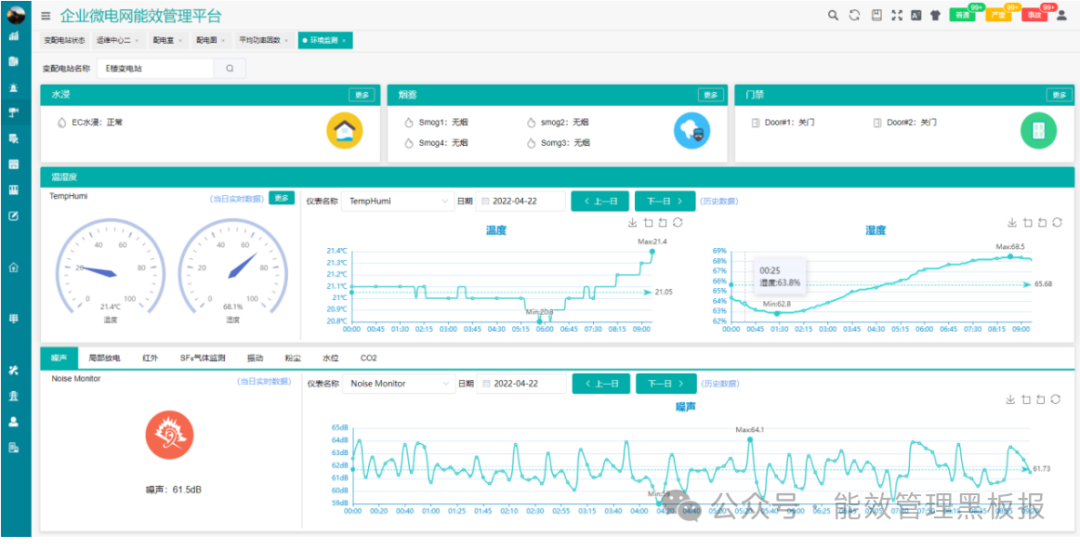Switch to the 变配电站状态 page tab
The width and height of the screenshot is (1080, 549).
(63, 41)
